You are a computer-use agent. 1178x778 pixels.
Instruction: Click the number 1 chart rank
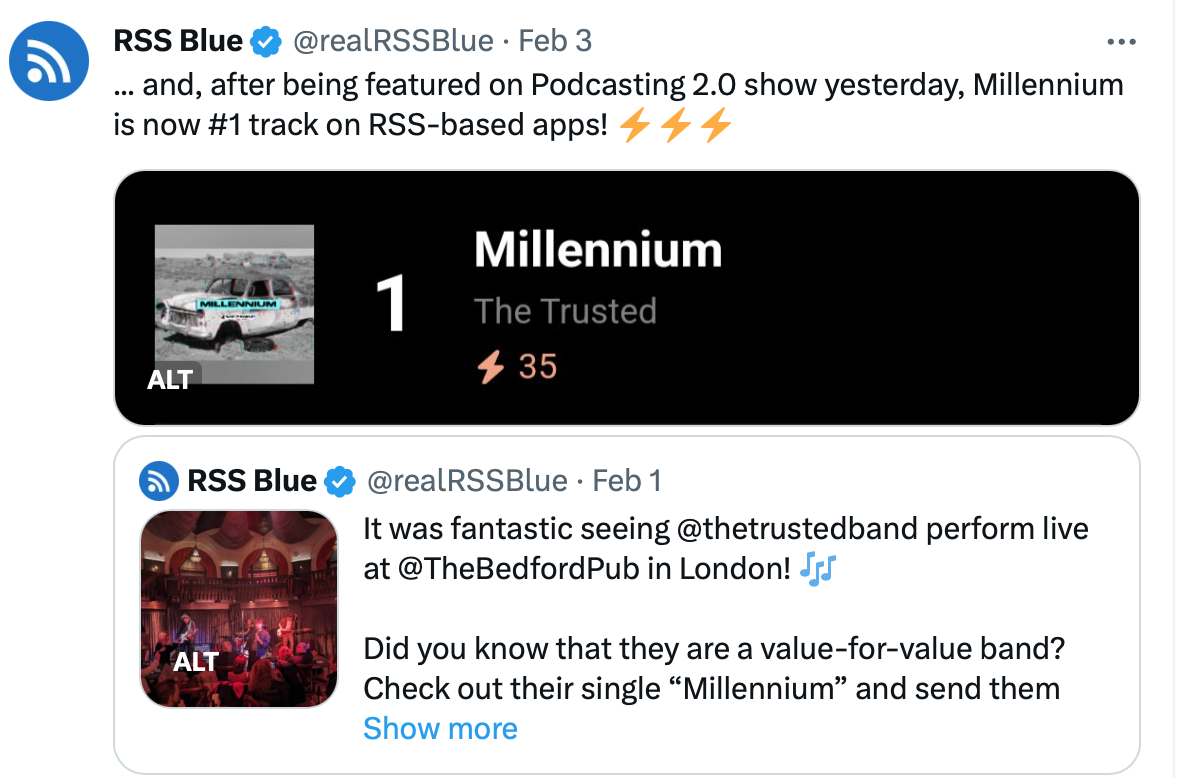(391, 303)
